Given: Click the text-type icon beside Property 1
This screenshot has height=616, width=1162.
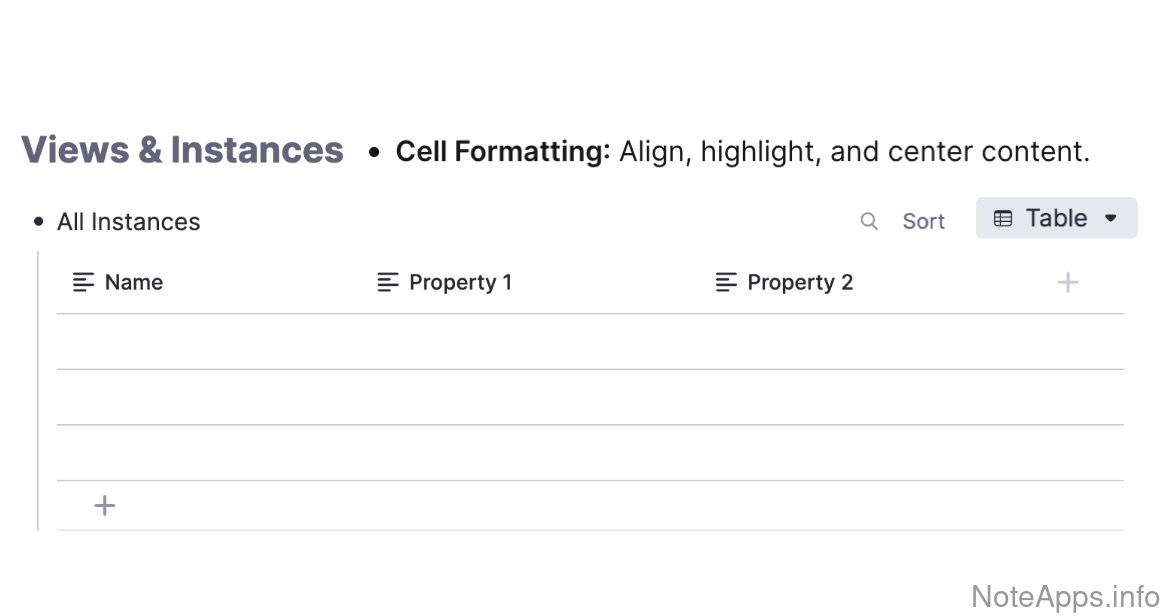Looking at the screenshot, I should [387, 282].
